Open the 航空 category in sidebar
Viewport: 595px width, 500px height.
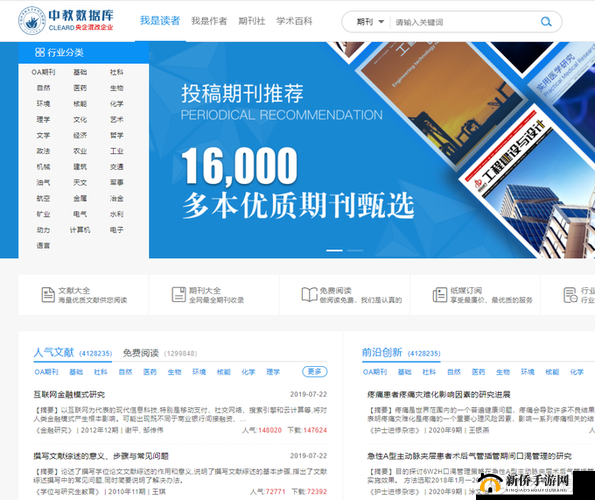(43, 198)
